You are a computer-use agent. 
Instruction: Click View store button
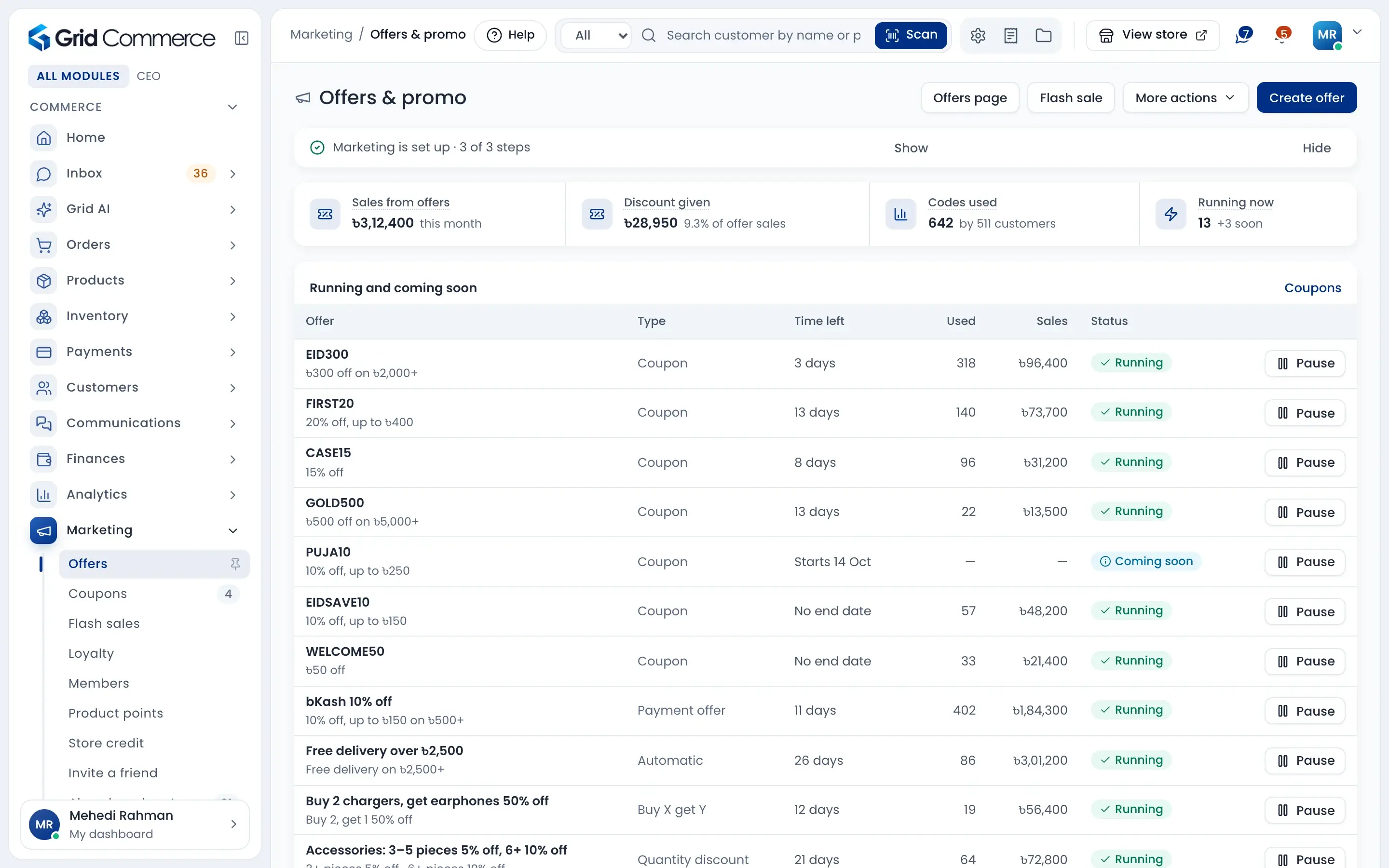[1153, 35]
